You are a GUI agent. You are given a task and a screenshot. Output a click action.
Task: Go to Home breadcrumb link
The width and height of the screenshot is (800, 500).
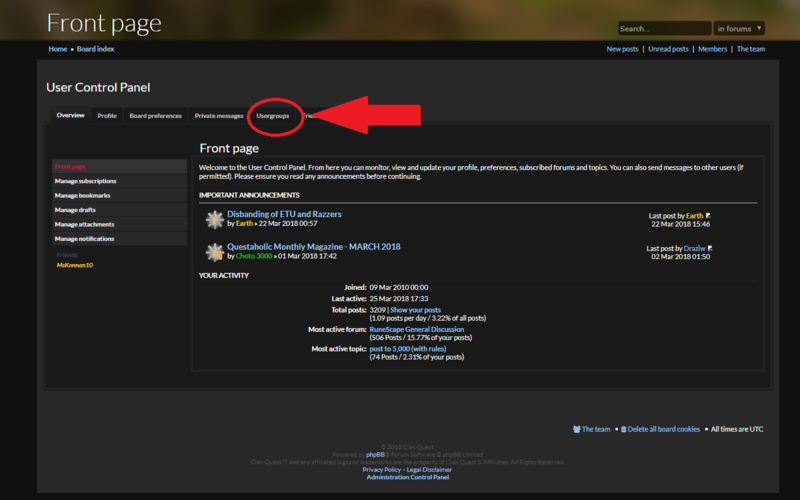click(58, 49)
